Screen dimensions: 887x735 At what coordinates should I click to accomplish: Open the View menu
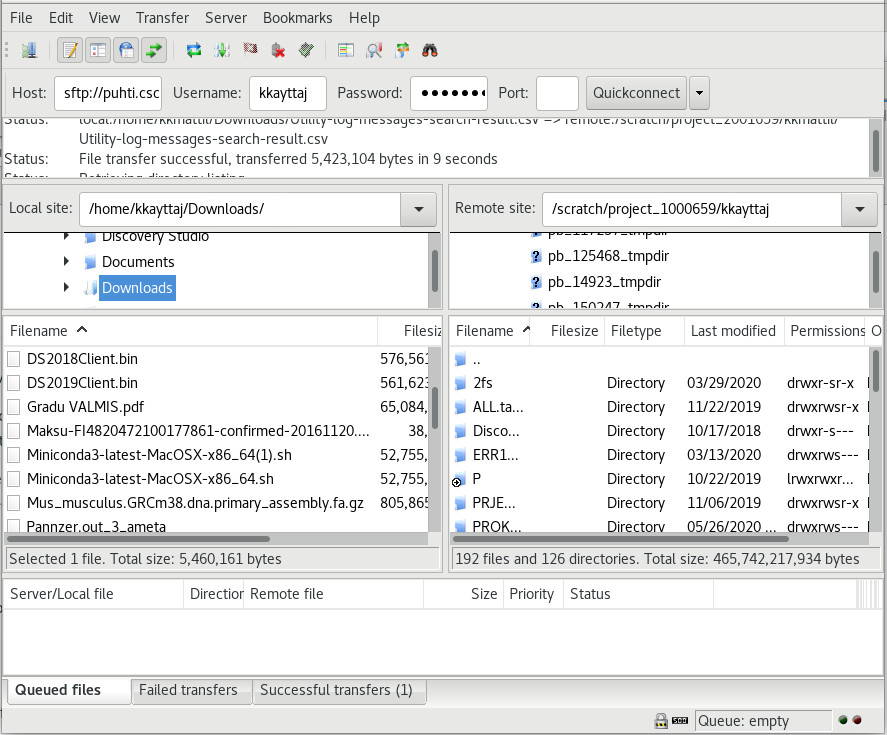point(105,18)
